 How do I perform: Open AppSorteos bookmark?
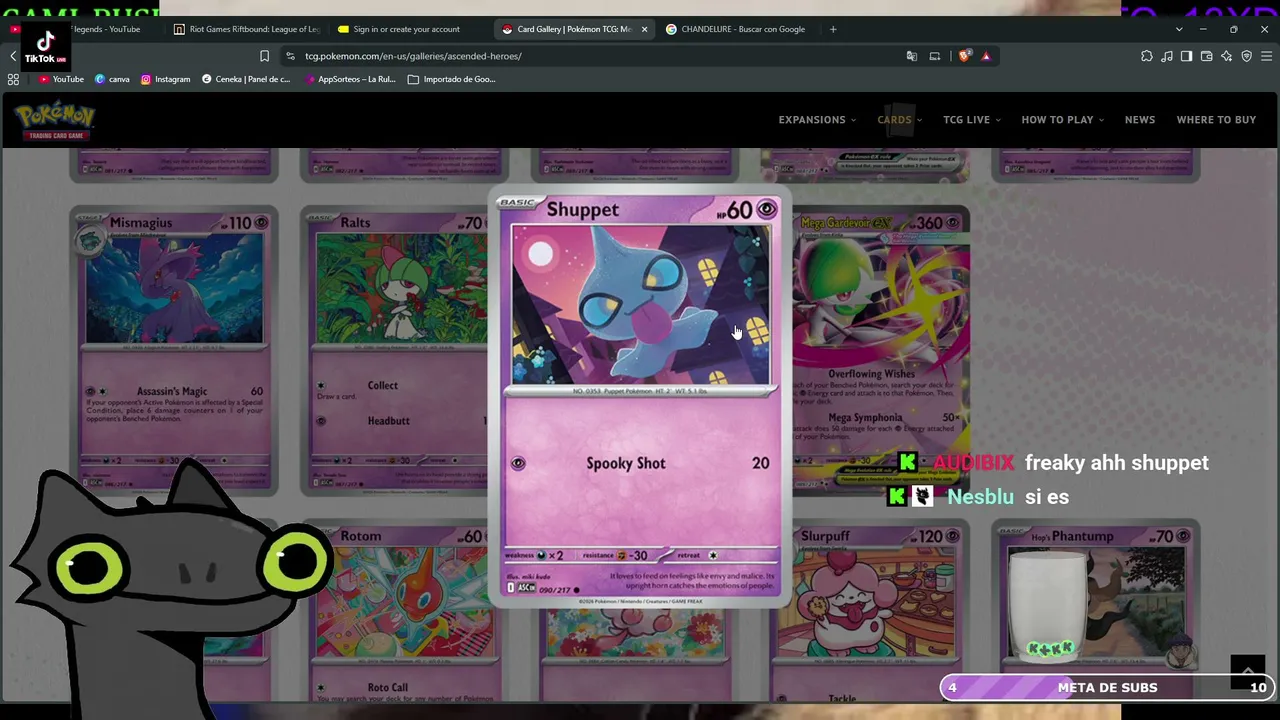tap(350, 79)
